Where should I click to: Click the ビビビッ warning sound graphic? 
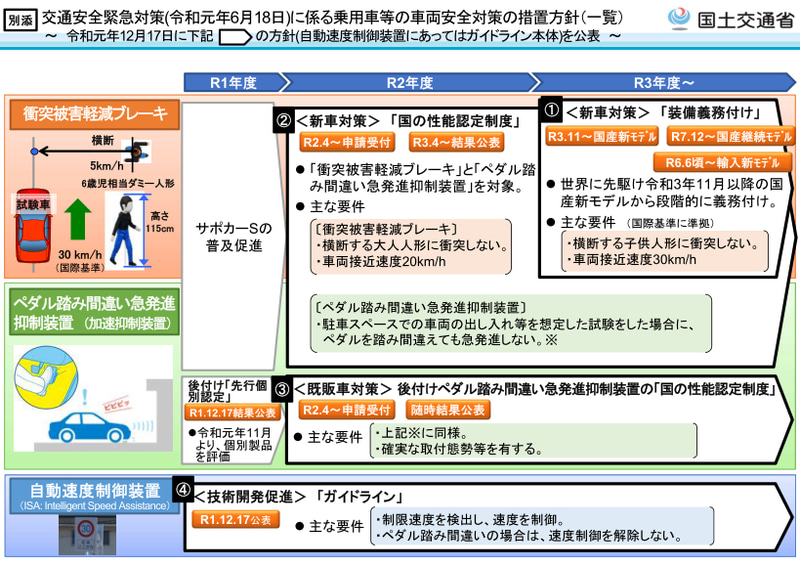(117, 405)
